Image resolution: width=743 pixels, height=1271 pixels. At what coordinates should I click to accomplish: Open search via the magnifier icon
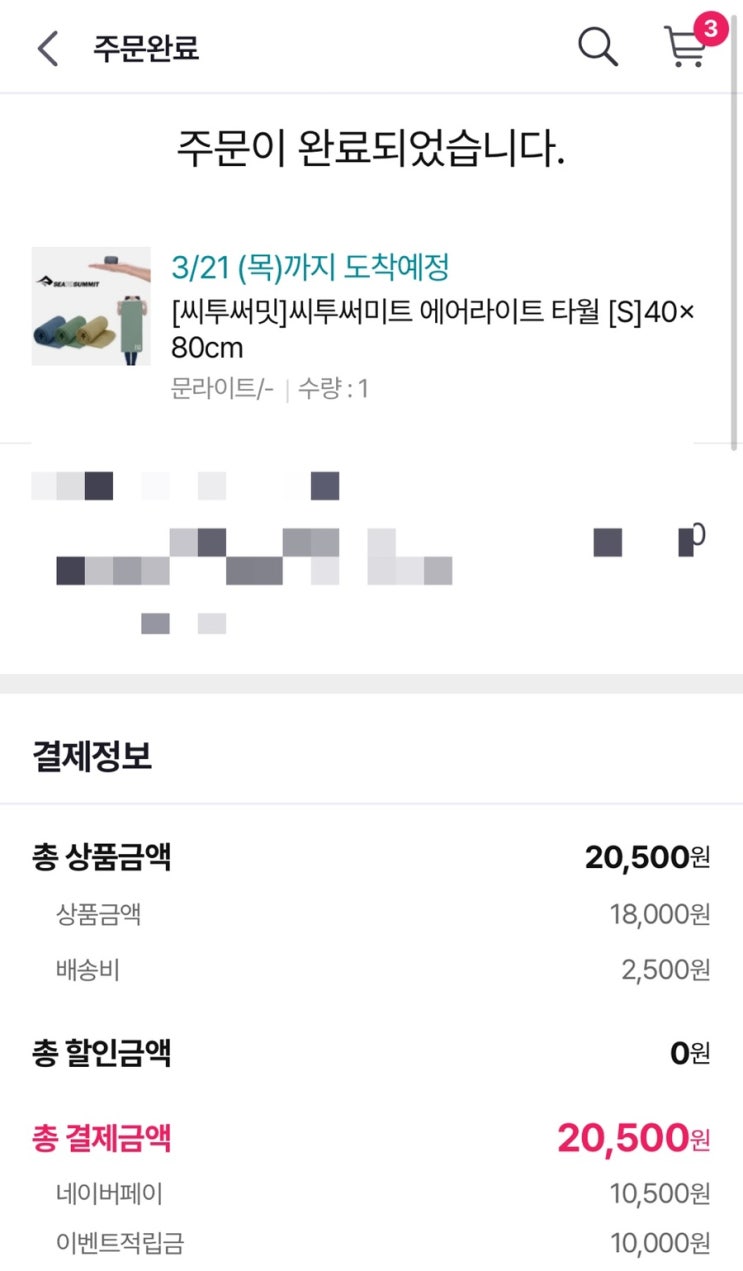point(598,47)
